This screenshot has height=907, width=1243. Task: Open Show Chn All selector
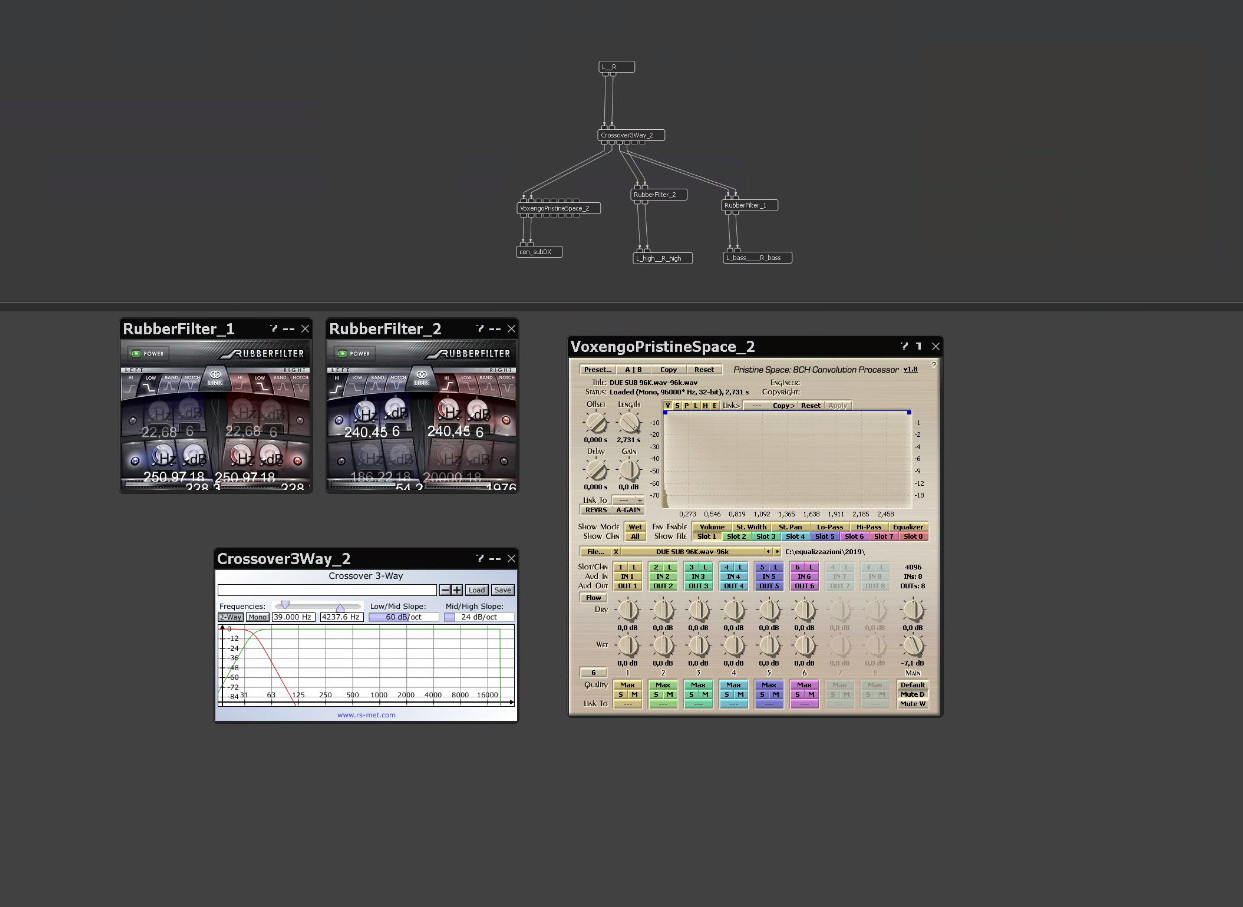coord(635,536)
